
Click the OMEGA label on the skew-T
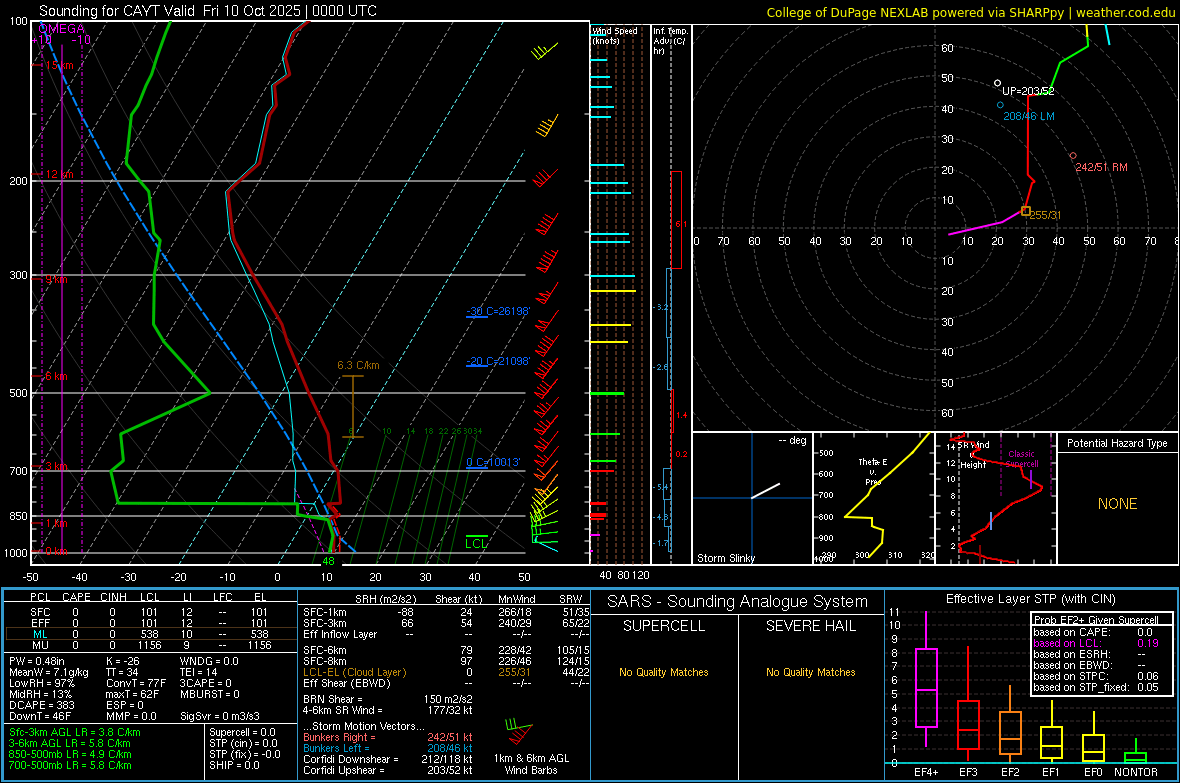pos(61,29)
